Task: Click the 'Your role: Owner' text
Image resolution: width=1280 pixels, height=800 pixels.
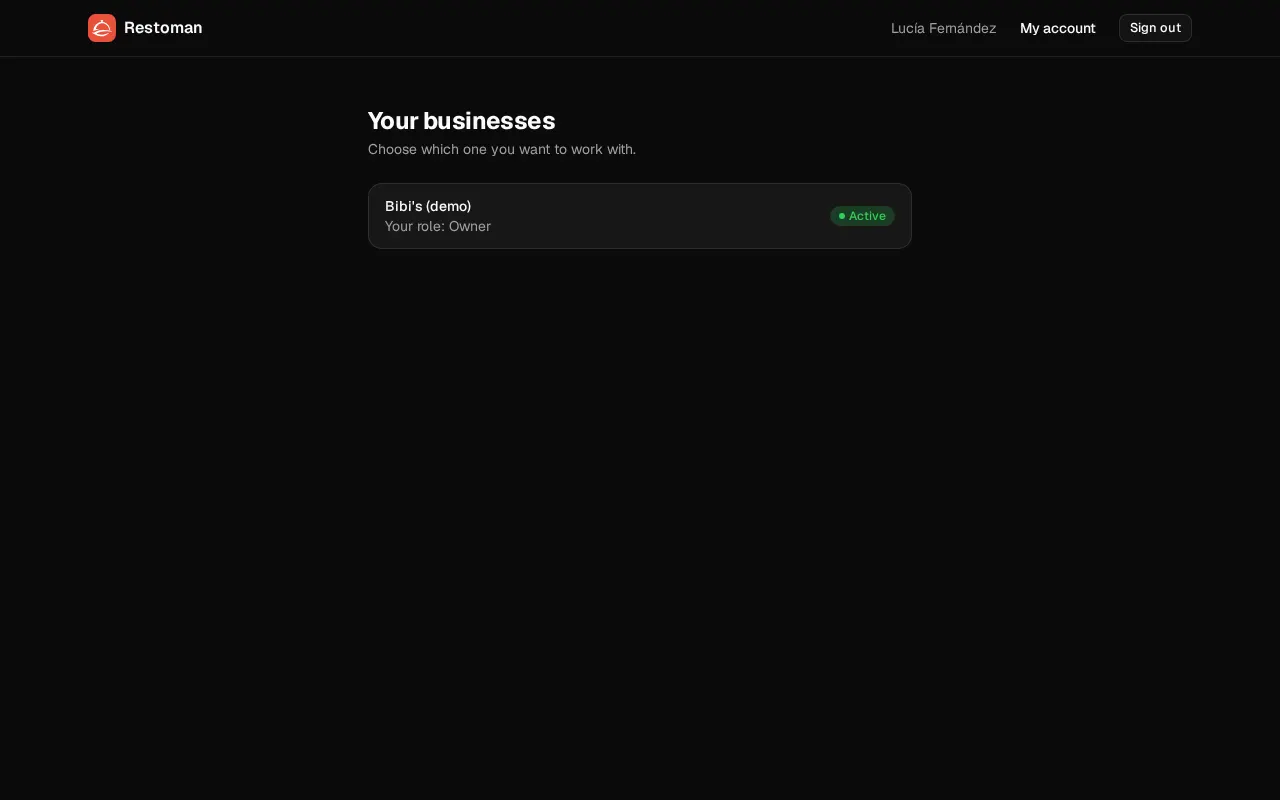Action: [x=438, y=226]
